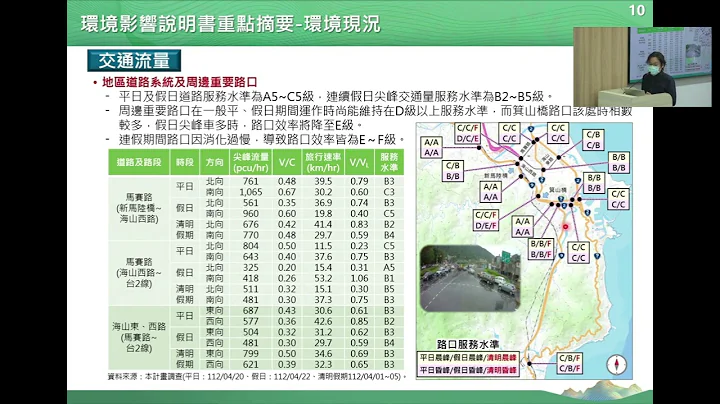The height and width of the screenshot is (404, 720).
Task: Click the map label C/C/F D/E/F
Action: point(486,220)
